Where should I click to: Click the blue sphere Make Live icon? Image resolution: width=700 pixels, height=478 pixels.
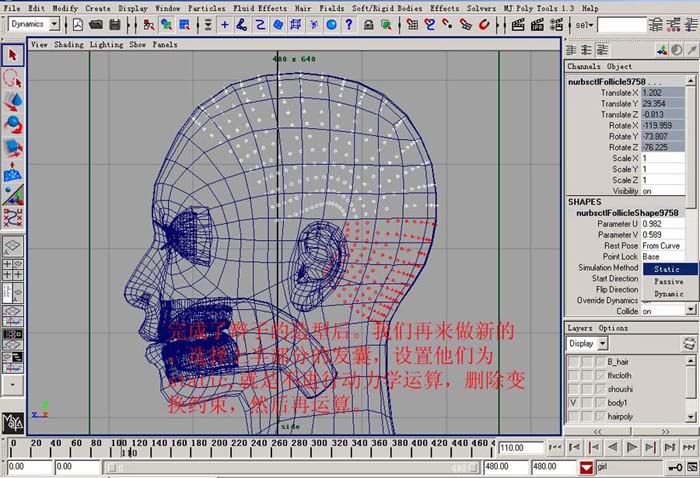[x=331, y=25]
